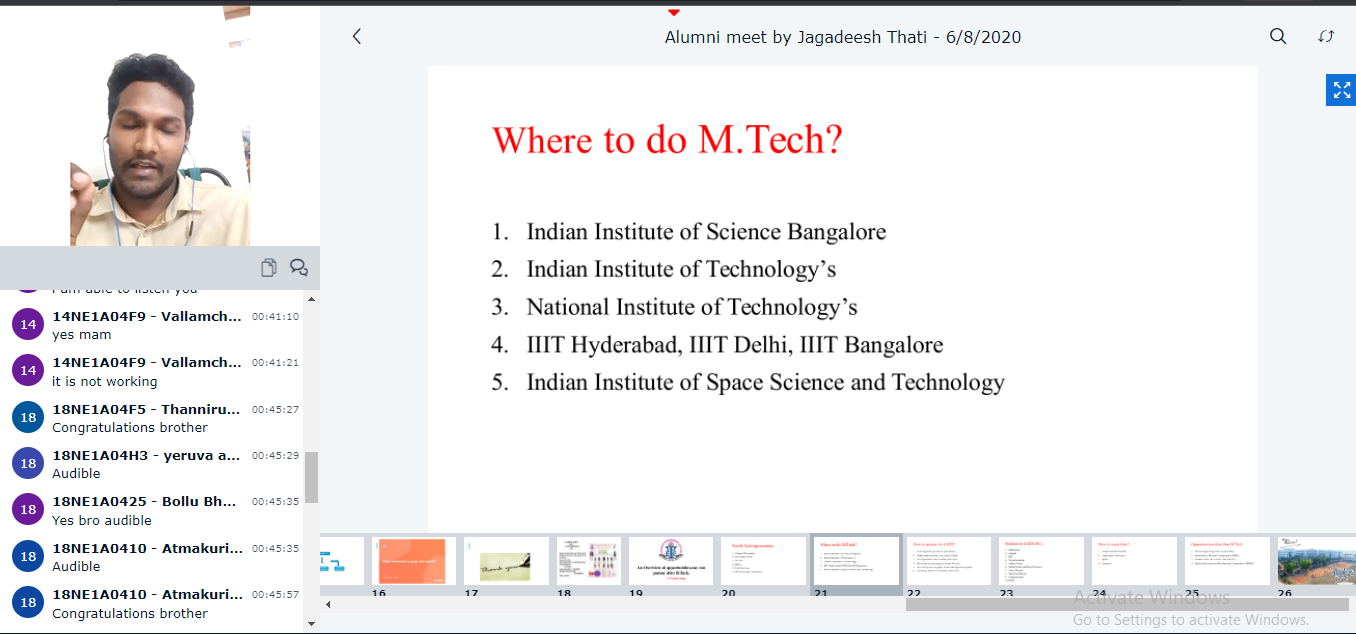Click timestamp 00:41:21
1356x634 pixels.
[275, 363]
